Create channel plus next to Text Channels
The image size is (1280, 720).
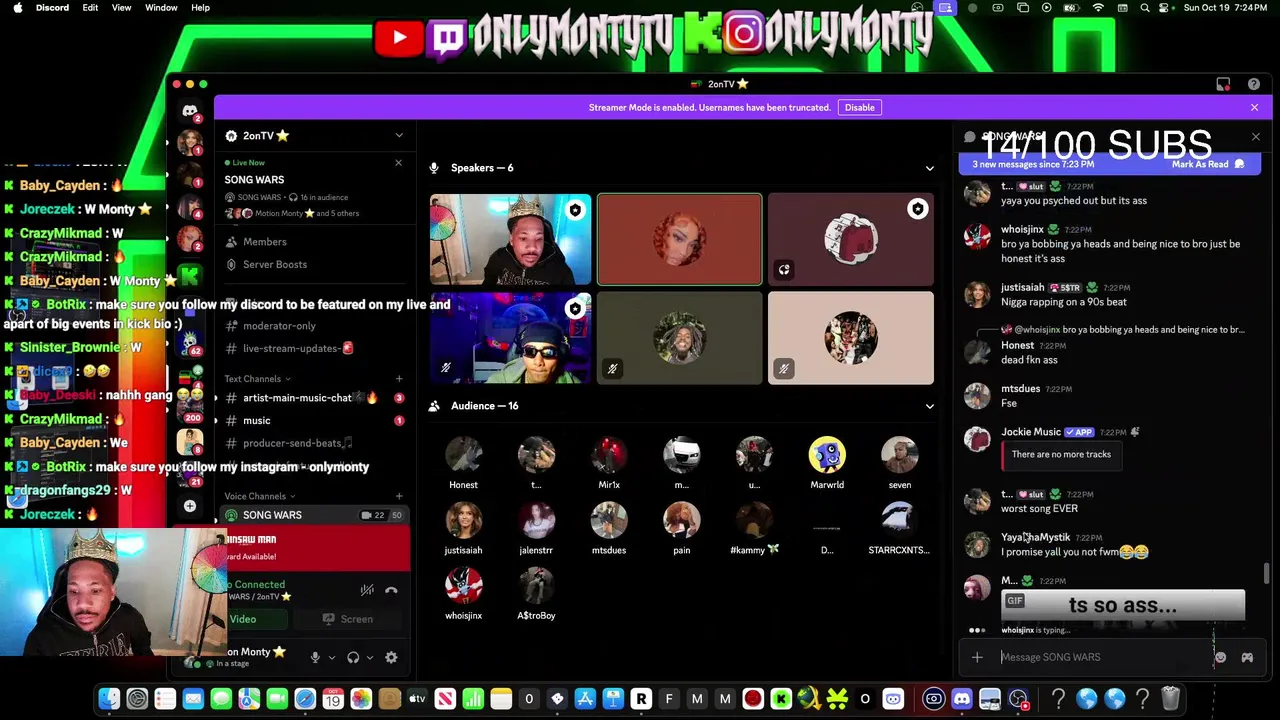(x=399, y=379)
